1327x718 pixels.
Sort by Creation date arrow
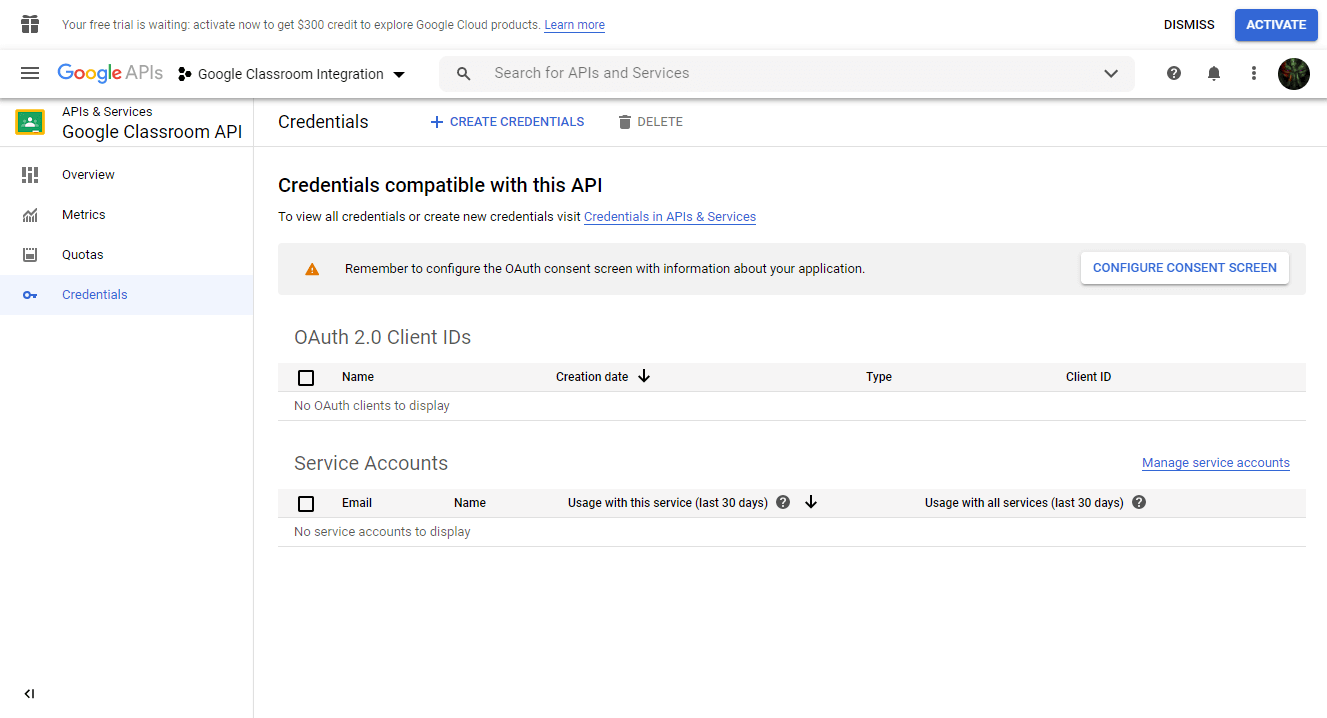coord(644,376)
